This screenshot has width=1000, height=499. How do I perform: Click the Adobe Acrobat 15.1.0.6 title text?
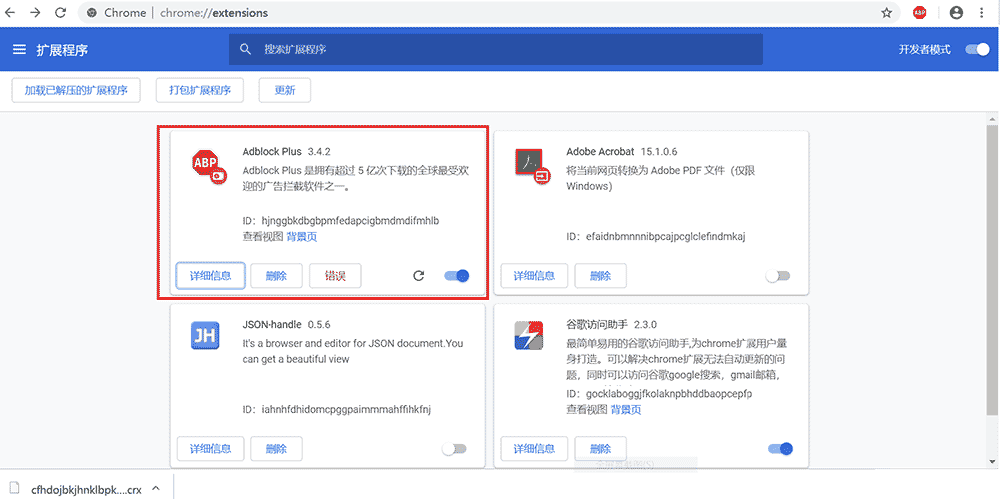click(621, 152)
